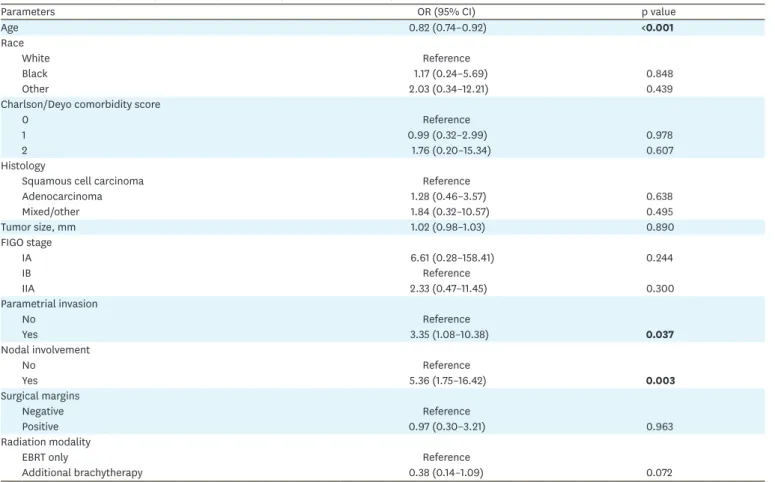Click the p value column header

click(659, 12)
